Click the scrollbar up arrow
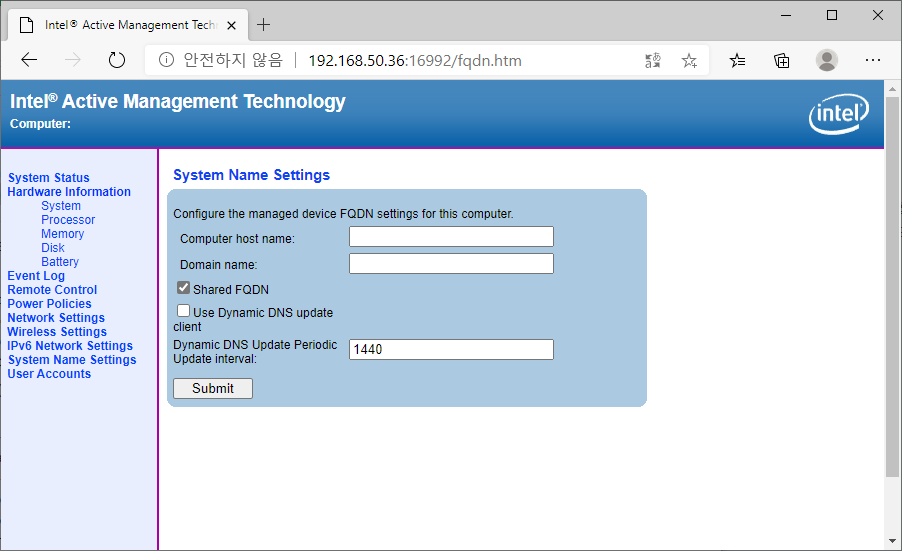The height and width of the screenshot is (551, 902). coord(892,89)
